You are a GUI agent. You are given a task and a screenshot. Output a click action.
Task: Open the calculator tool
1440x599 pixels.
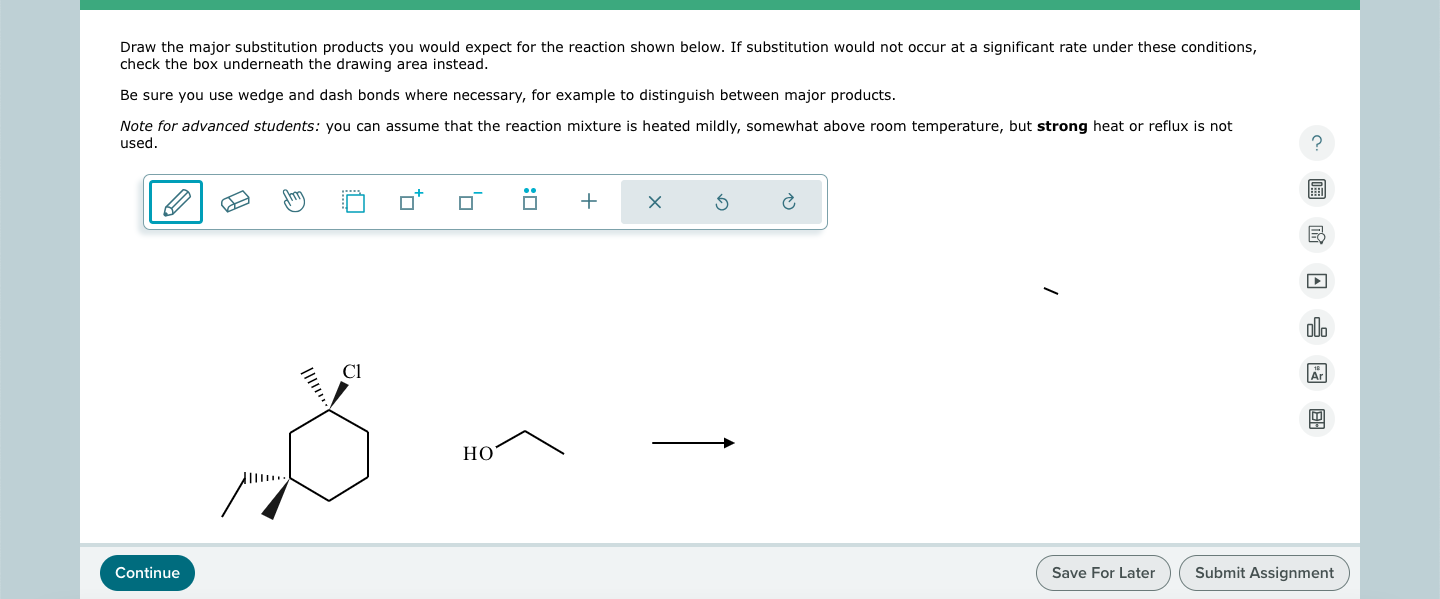(1316, 189)
